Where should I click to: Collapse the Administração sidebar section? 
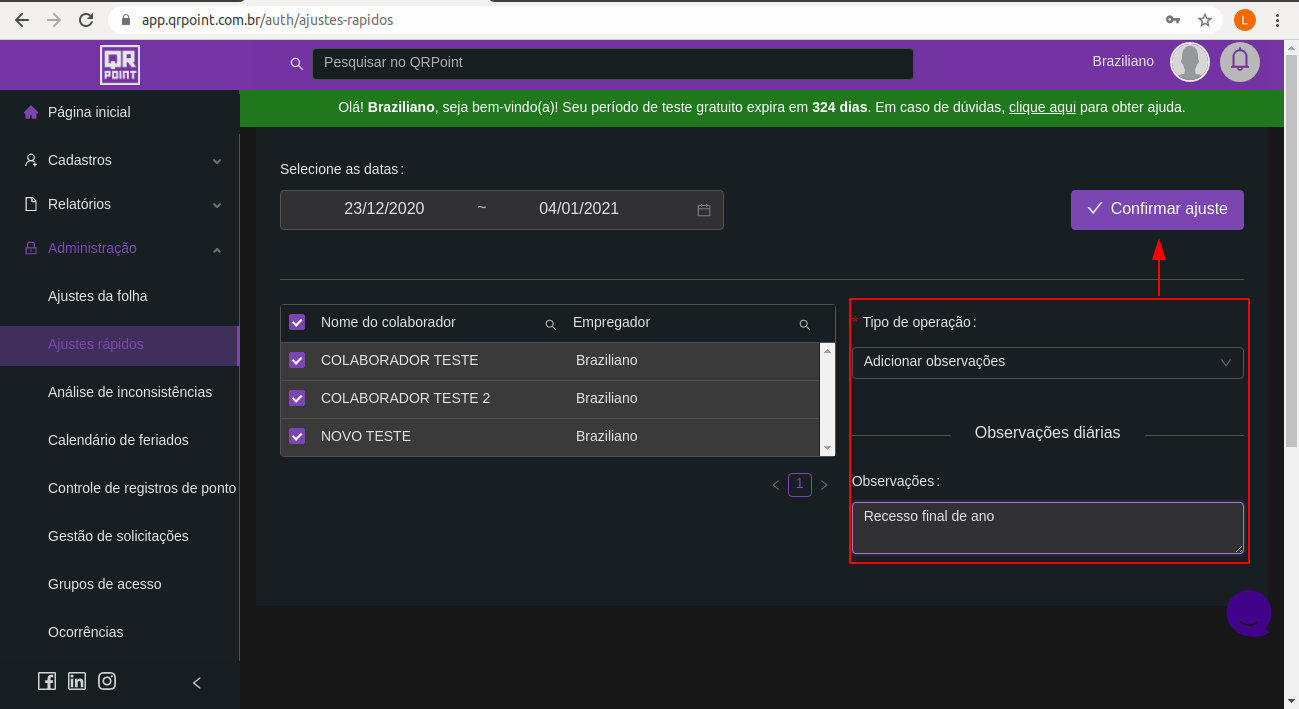tap(120, 248)
